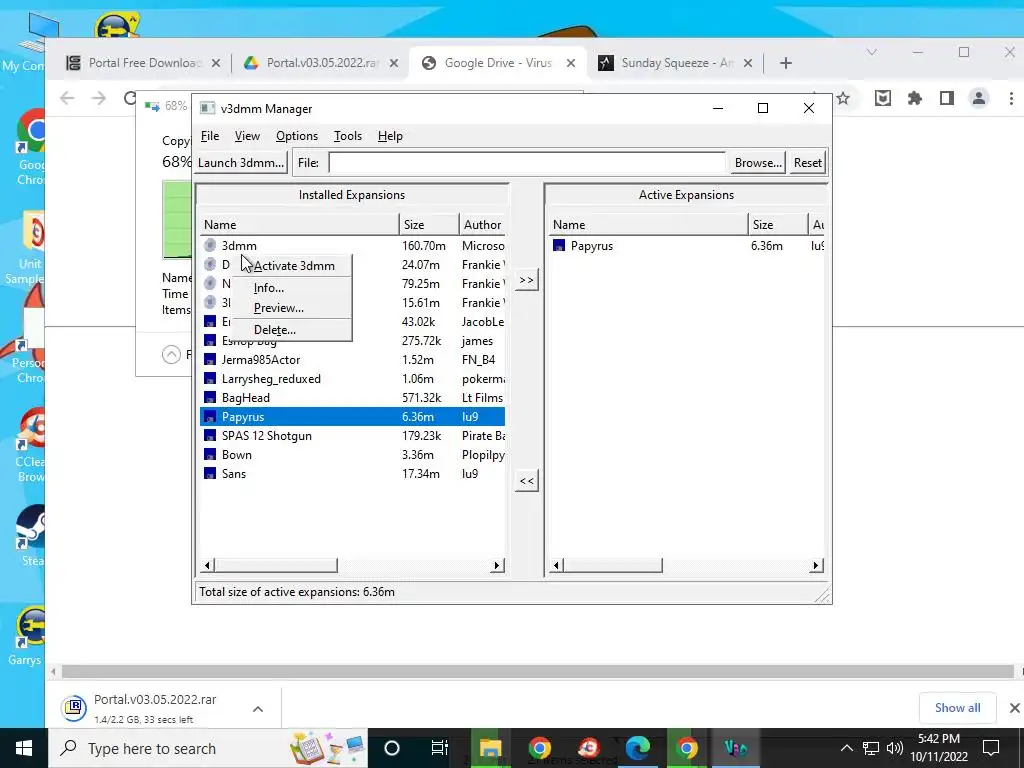Image resolution: width=1024 pixels, height=768 pixels.
Task: Open the File menu in v3dmm Manager
Action: point(210,136)
